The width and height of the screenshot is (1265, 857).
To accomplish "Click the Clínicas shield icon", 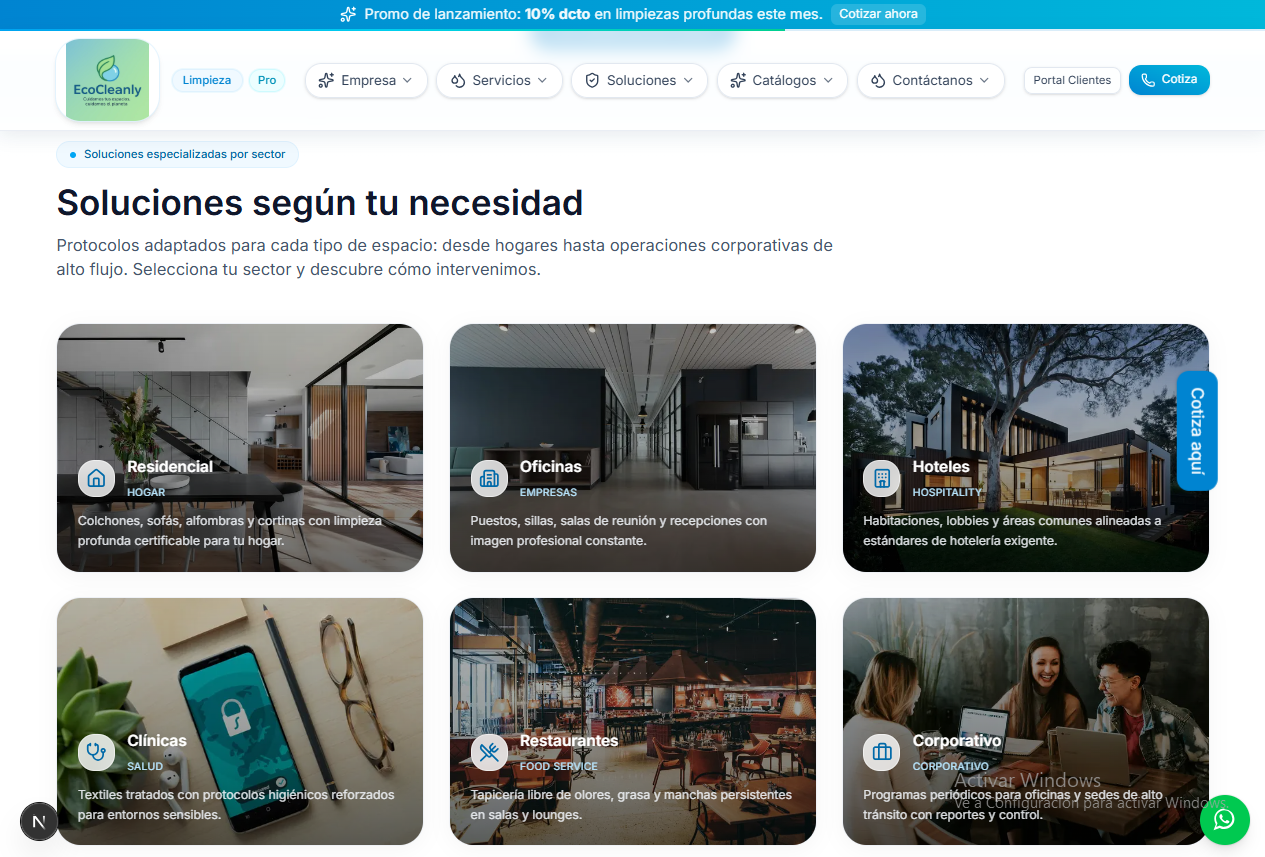I will 96,752.
